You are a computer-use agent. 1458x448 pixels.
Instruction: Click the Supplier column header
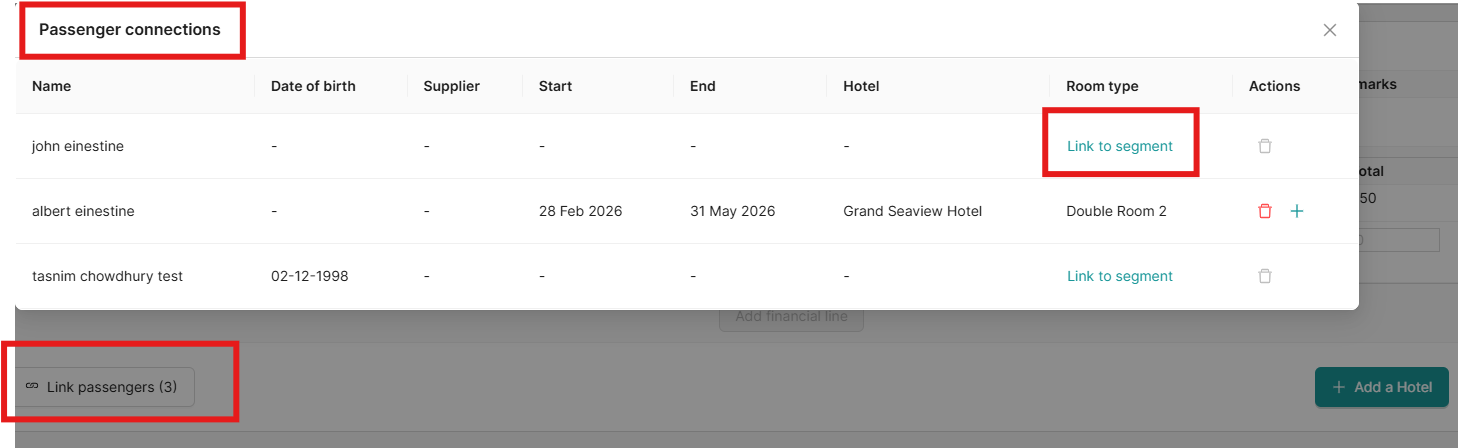click(x=452, y=86)
